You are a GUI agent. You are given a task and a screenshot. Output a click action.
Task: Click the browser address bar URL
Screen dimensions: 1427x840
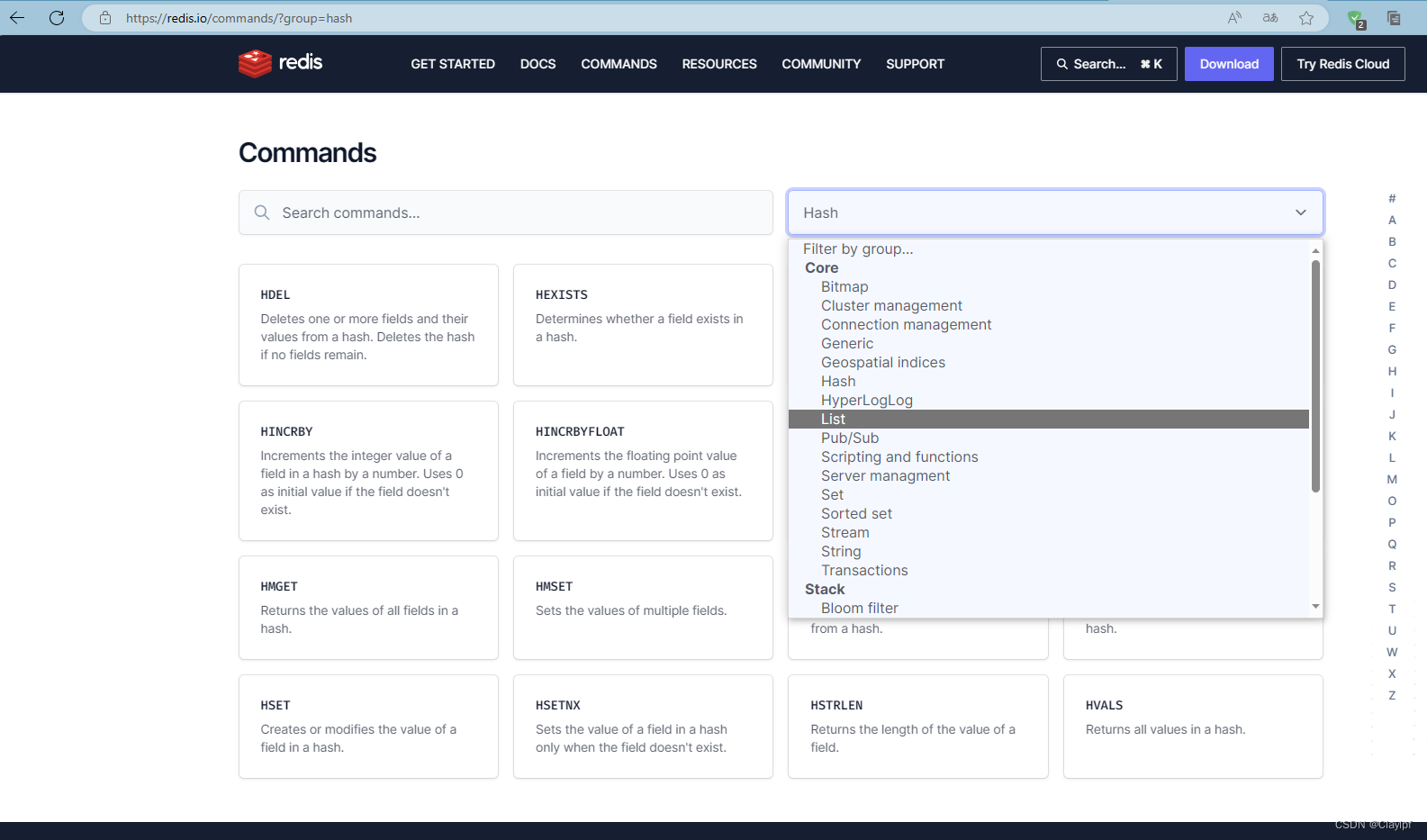tap(239, 18)
